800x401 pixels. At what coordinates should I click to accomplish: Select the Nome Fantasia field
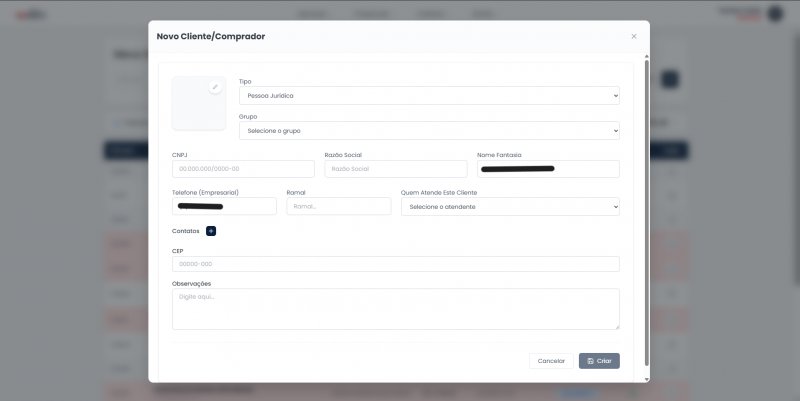click(x=548, y=169)
